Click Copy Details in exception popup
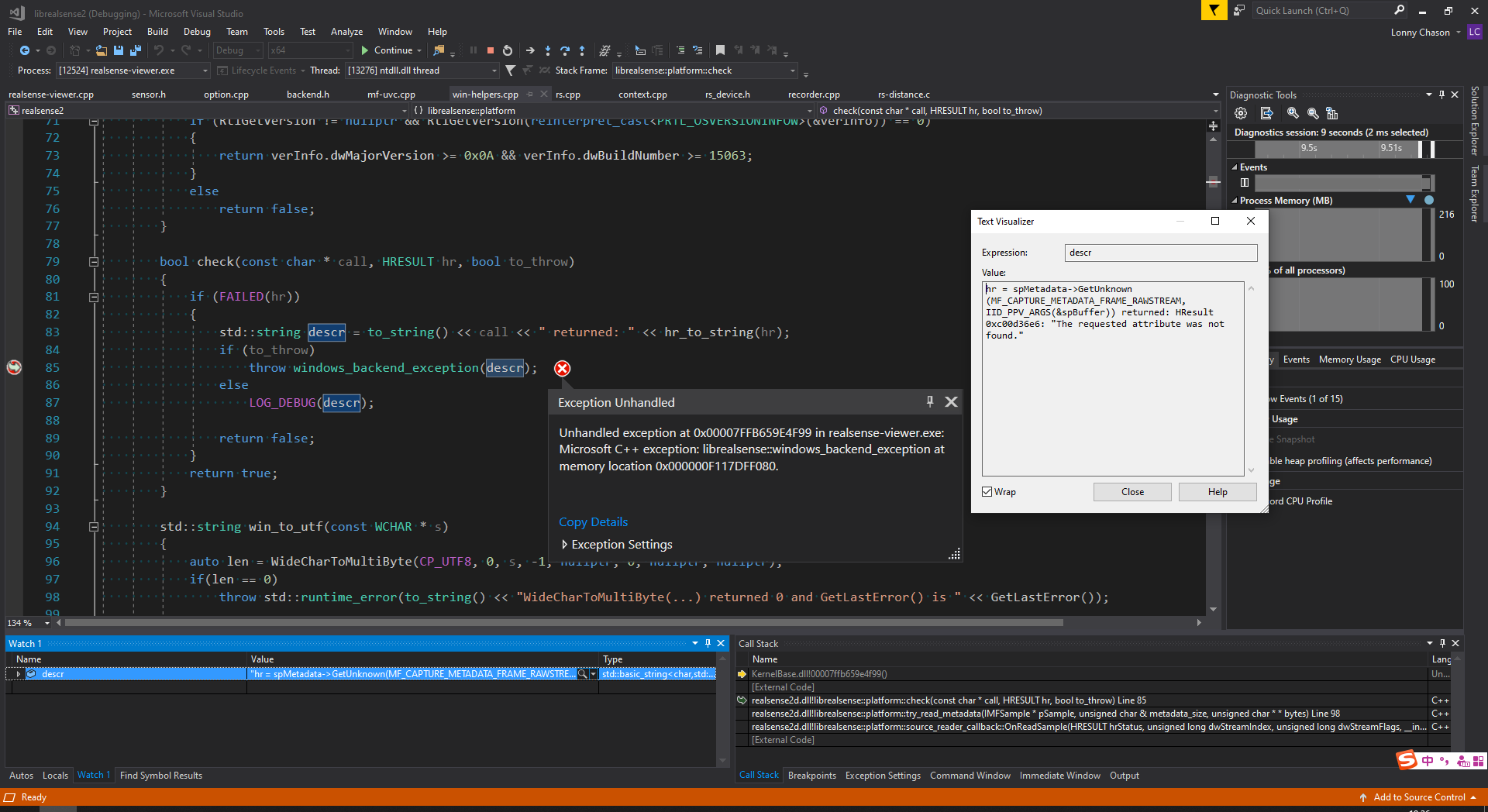 click(x=593, y=521)
